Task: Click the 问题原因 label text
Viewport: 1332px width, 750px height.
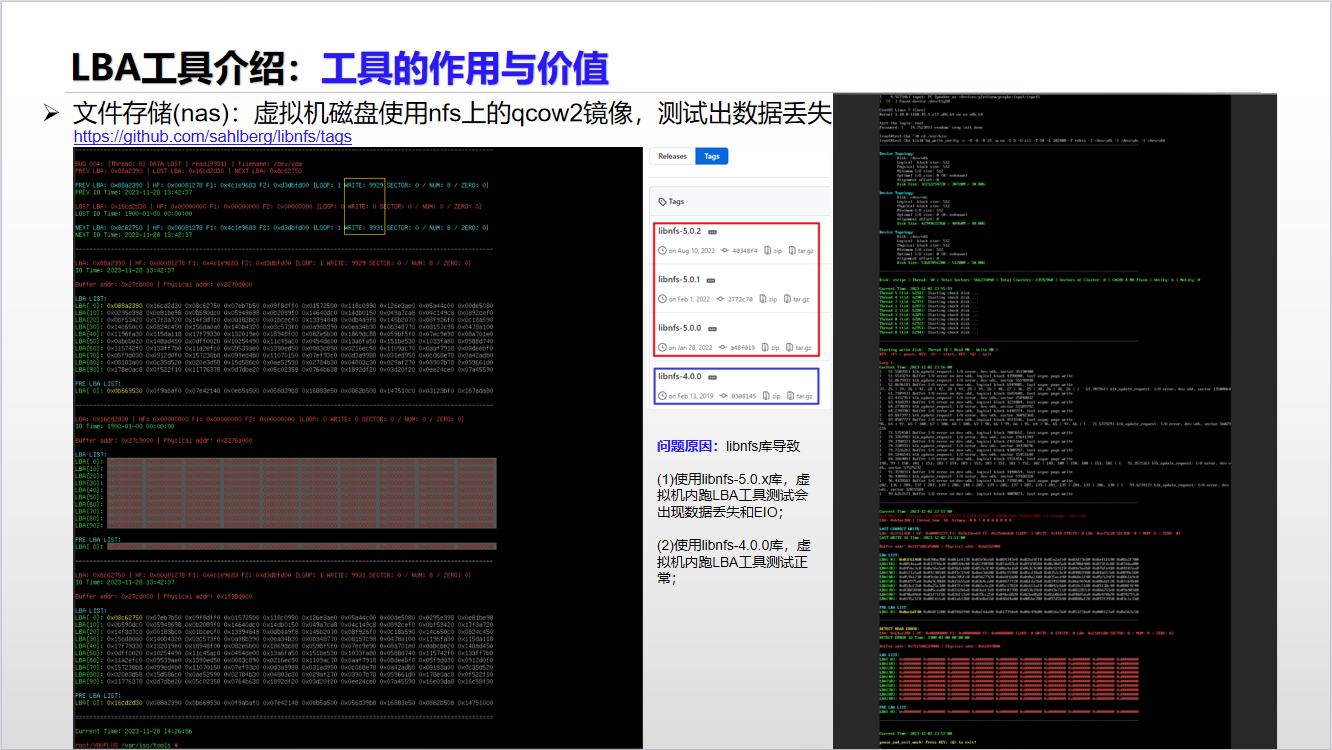Action: click(x=686, y=446)
